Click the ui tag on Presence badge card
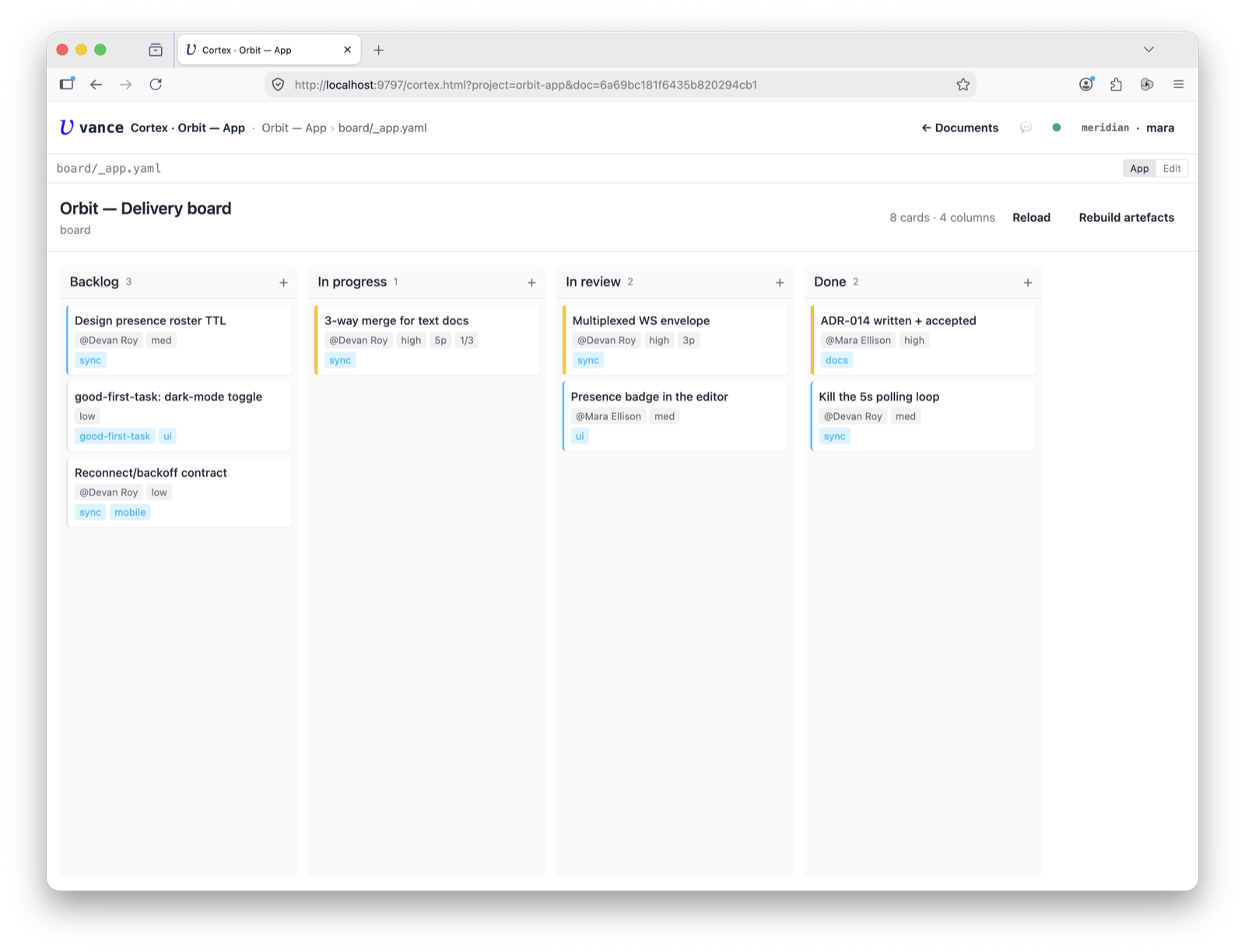Image resolution: width=1245 pixels, height=952 pixels. pos(580,436)
